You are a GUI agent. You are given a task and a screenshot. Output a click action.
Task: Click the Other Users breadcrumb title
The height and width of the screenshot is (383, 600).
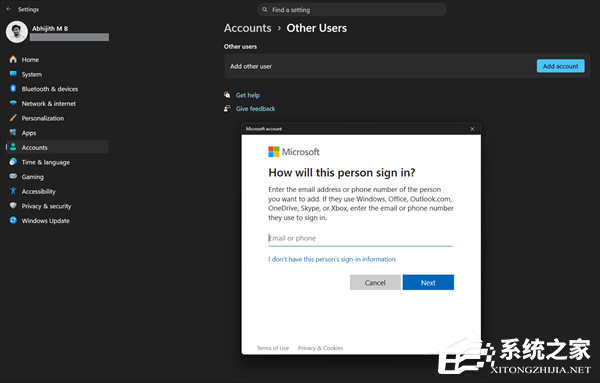tap(316, 28)
